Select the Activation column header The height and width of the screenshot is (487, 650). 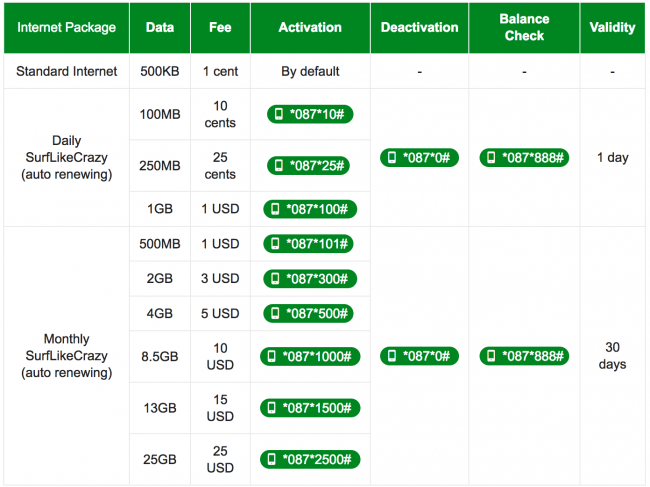click(x=310, y=28)
